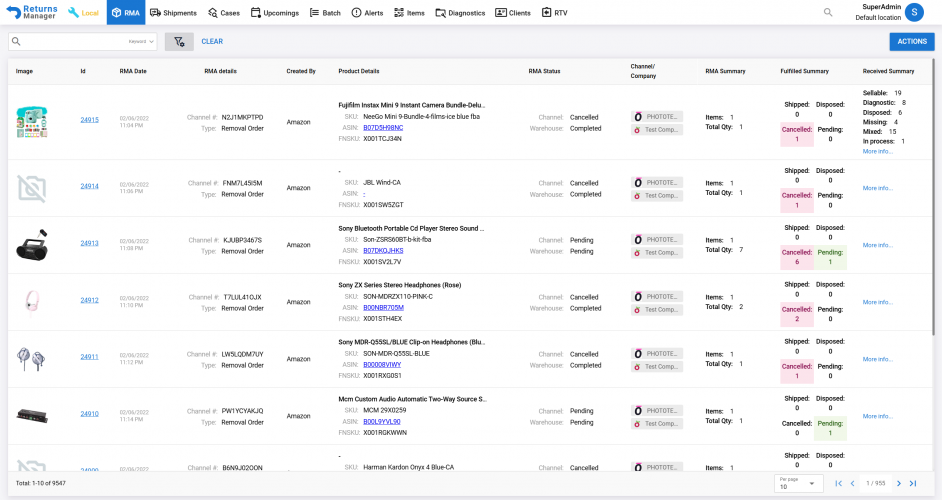Screen dimensions: 942x500
Task: Open RMA id 24910
Action: [x=90, y=414]
